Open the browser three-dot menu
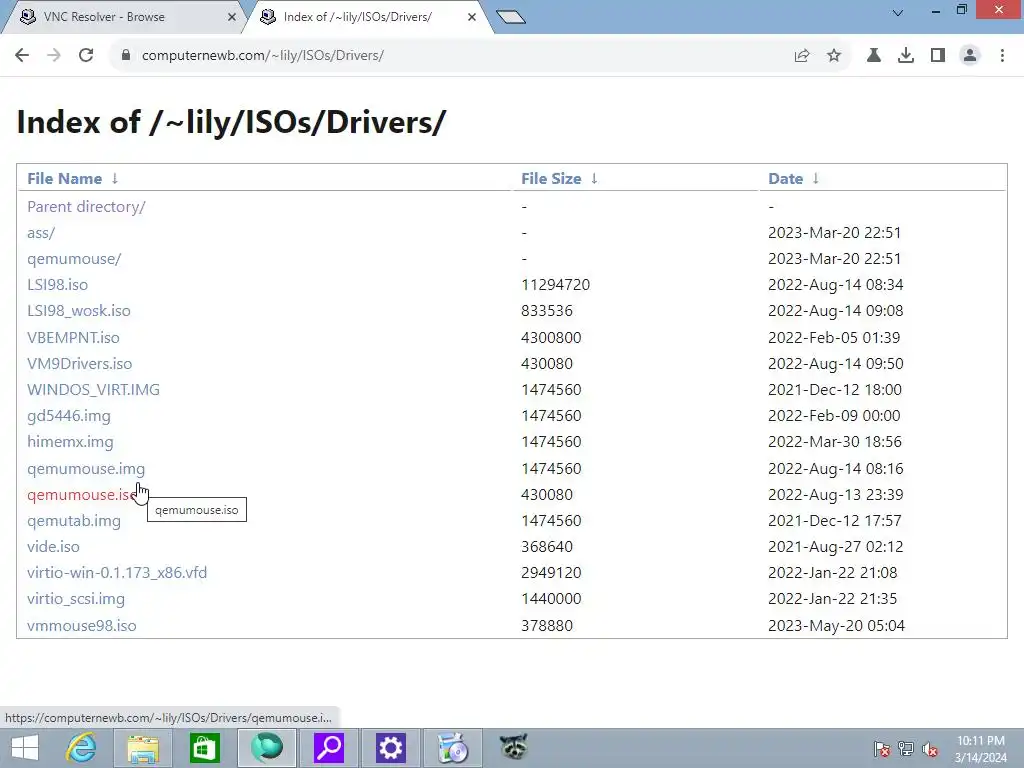 point(1002,56)
